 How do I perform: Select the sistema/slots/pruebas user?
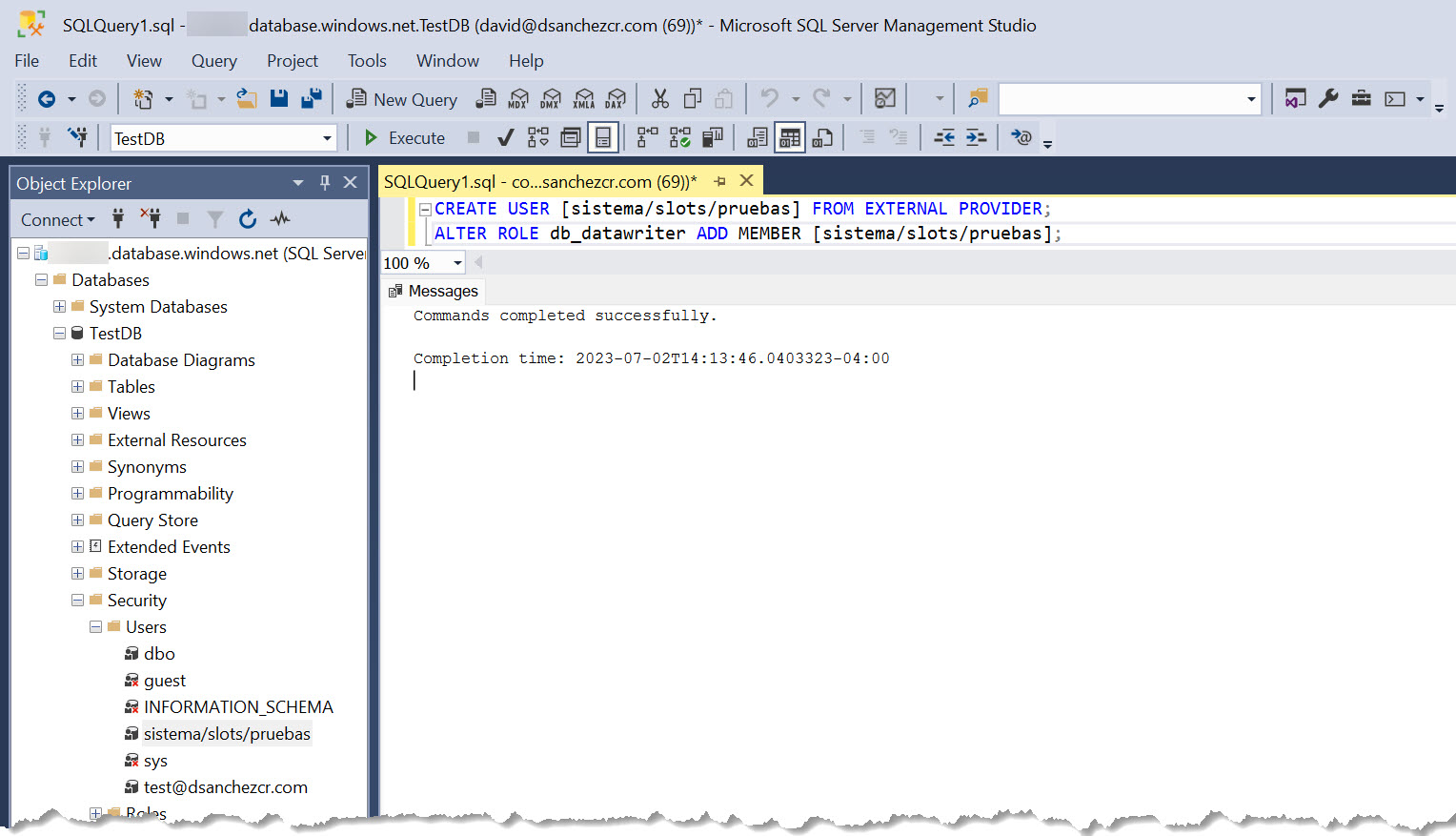click(227, 734)
